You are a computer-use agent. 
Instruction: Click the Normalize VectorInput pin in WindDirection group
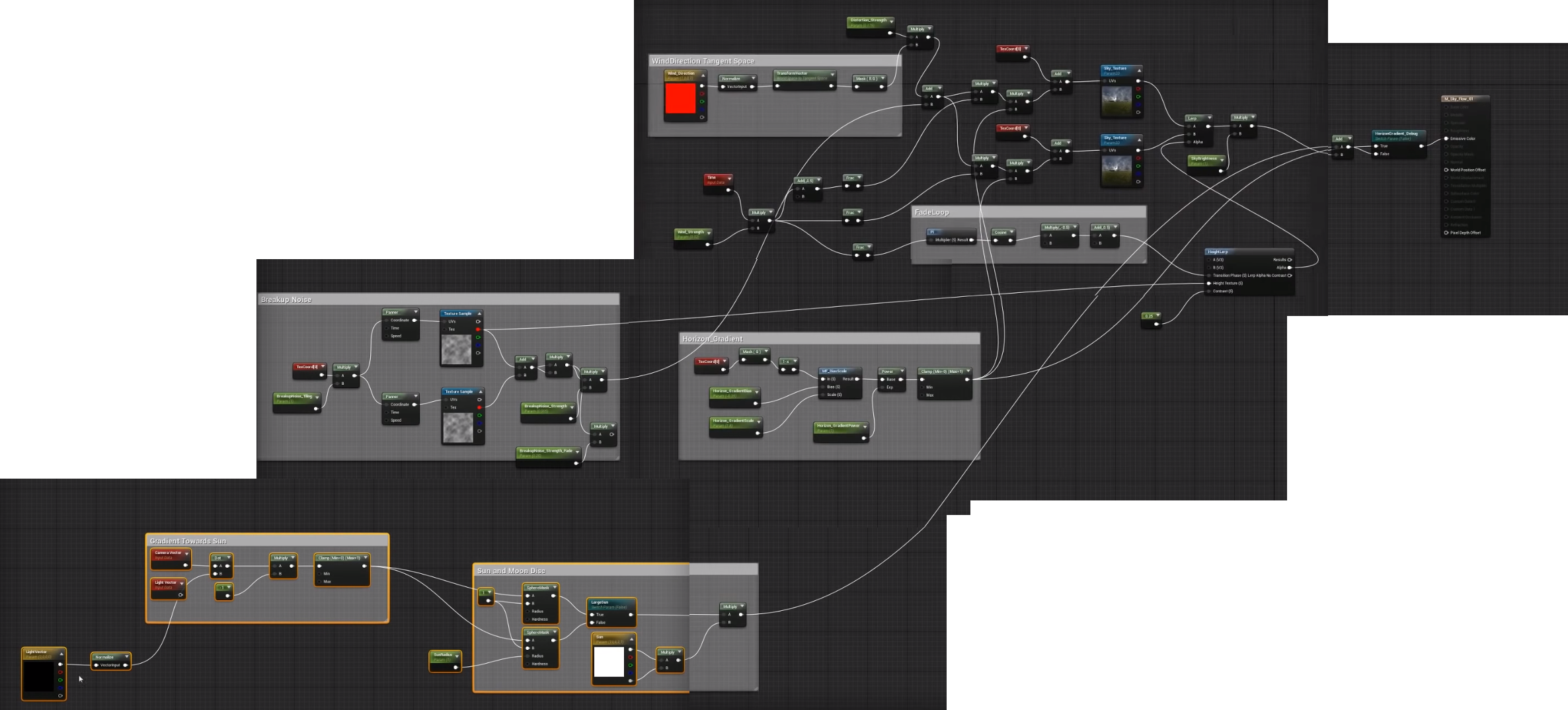(723, 87)
